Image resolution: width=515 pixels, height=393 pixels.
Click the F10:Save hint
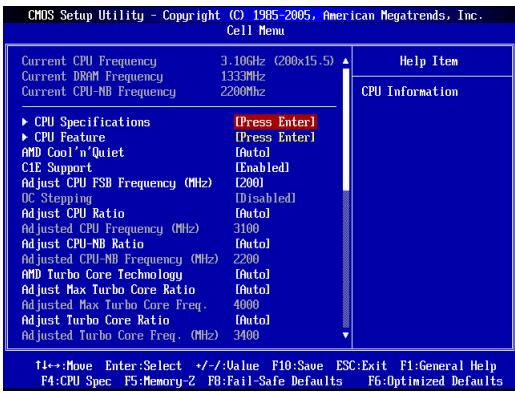pyautogui.click(x=297, y=366)
